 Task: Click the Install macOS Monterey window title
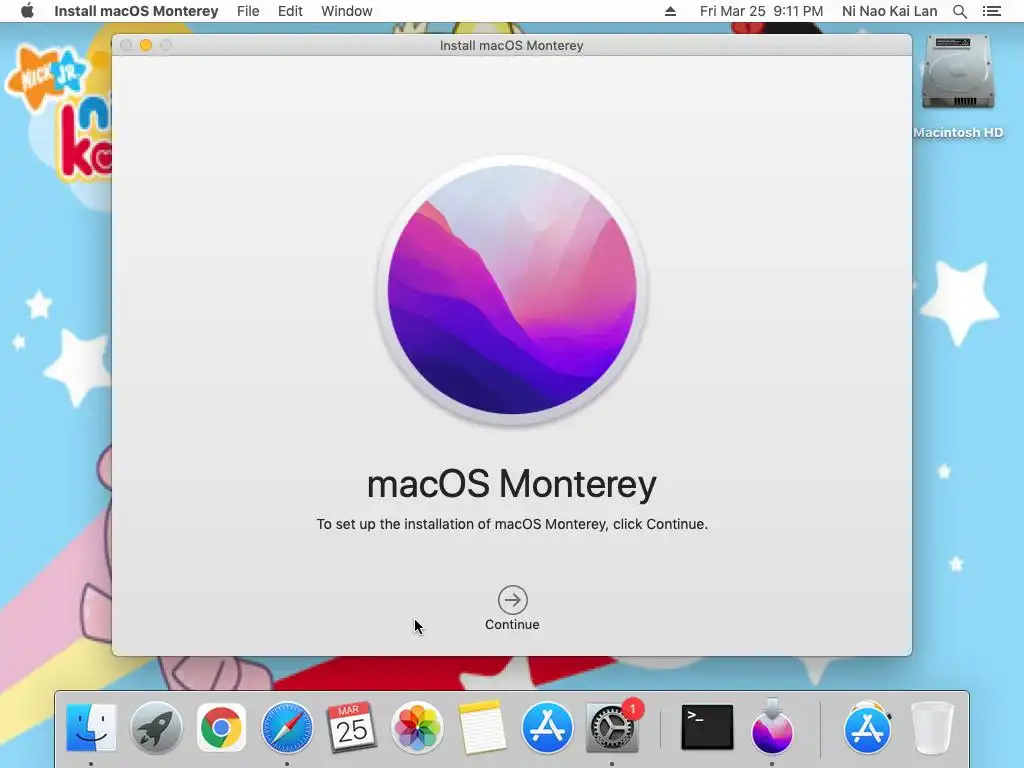511,46
